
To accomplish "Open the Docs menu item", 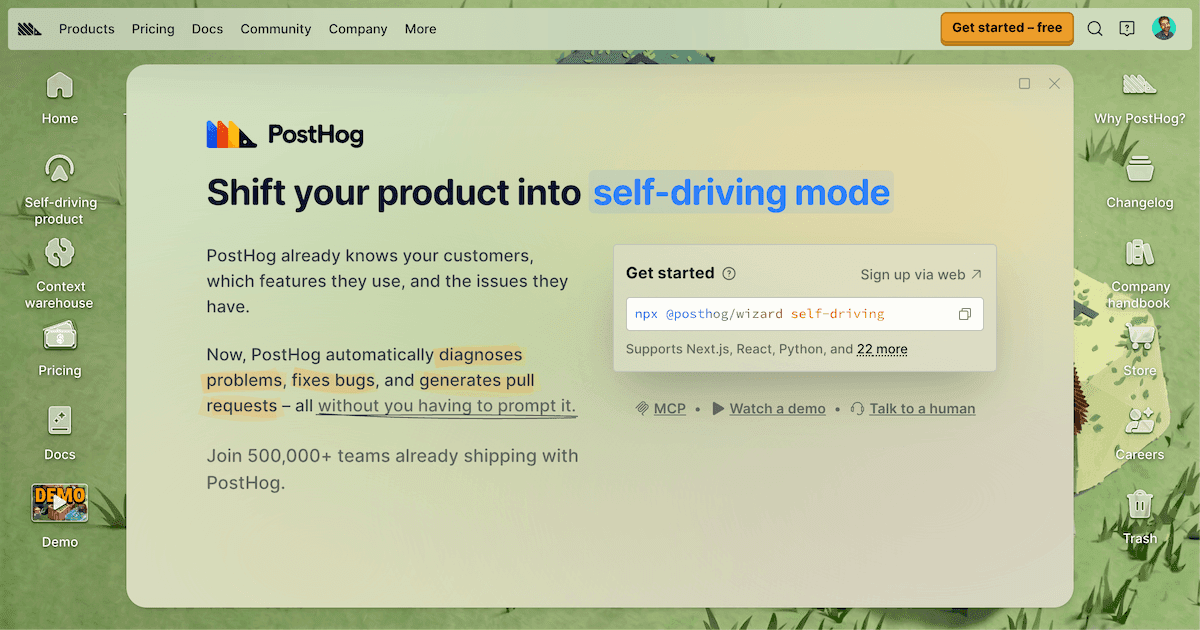I will coord(207,29).
